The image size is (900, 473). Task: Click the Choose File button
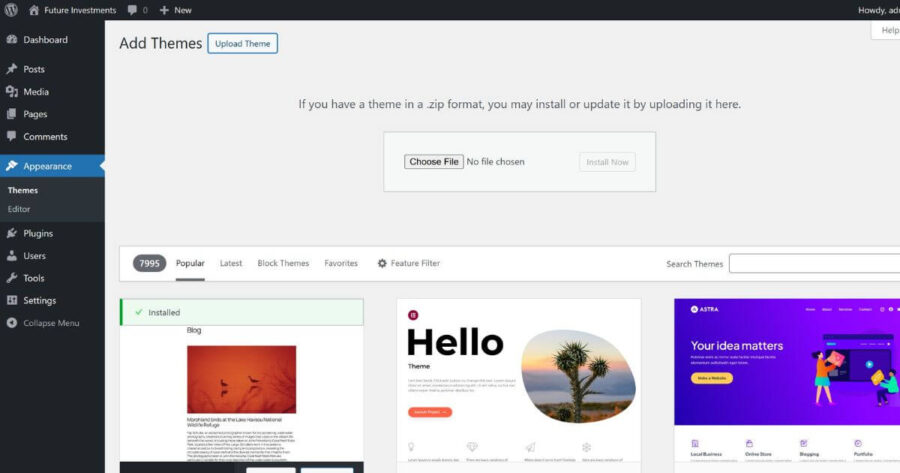433,162
